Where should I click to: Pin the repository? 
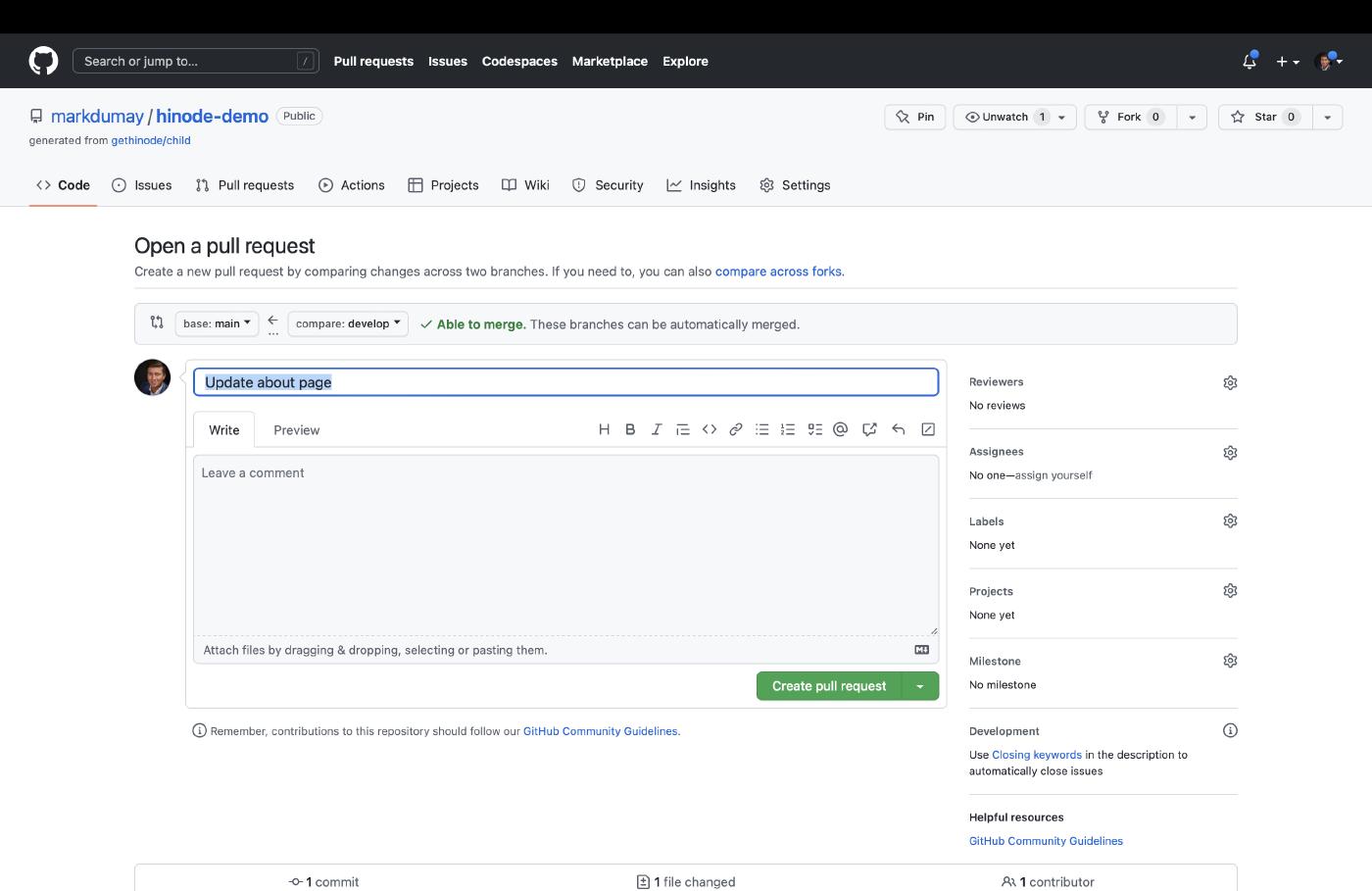tap(915, 117)
